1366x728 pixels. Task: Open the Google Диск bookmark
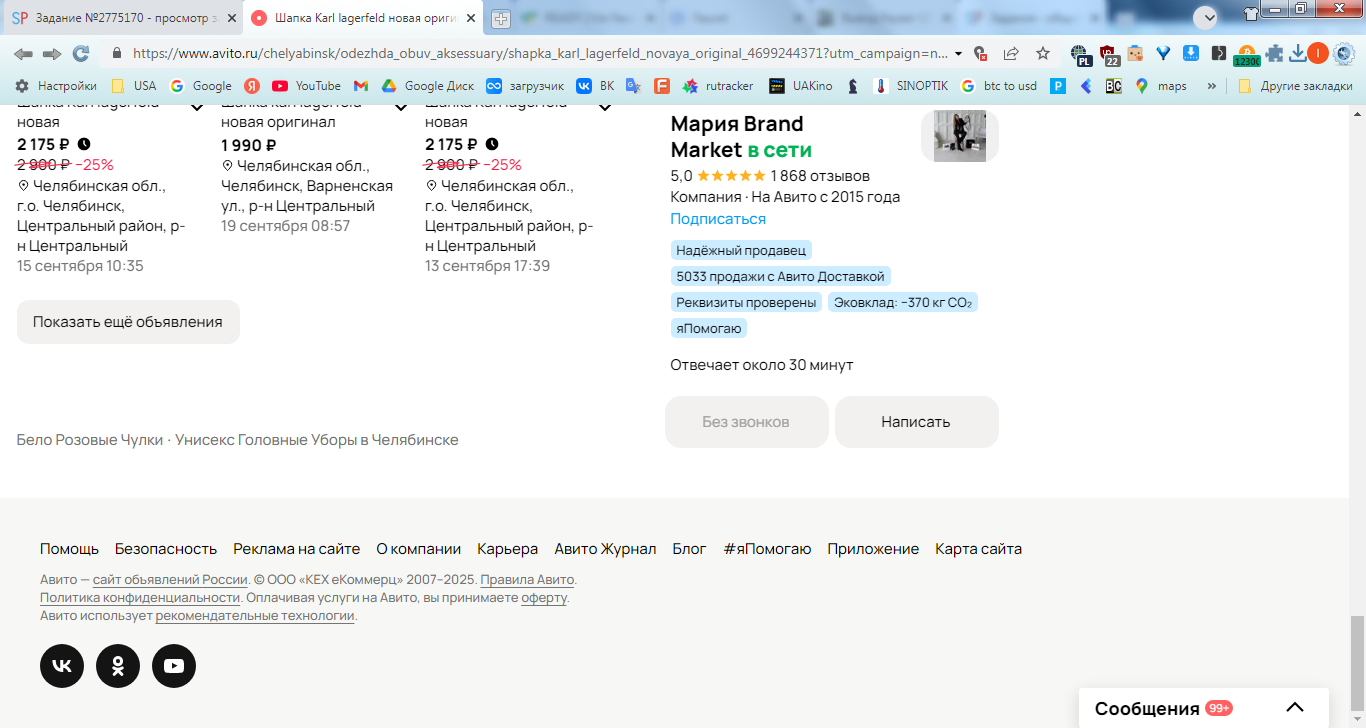pos(427,86)
